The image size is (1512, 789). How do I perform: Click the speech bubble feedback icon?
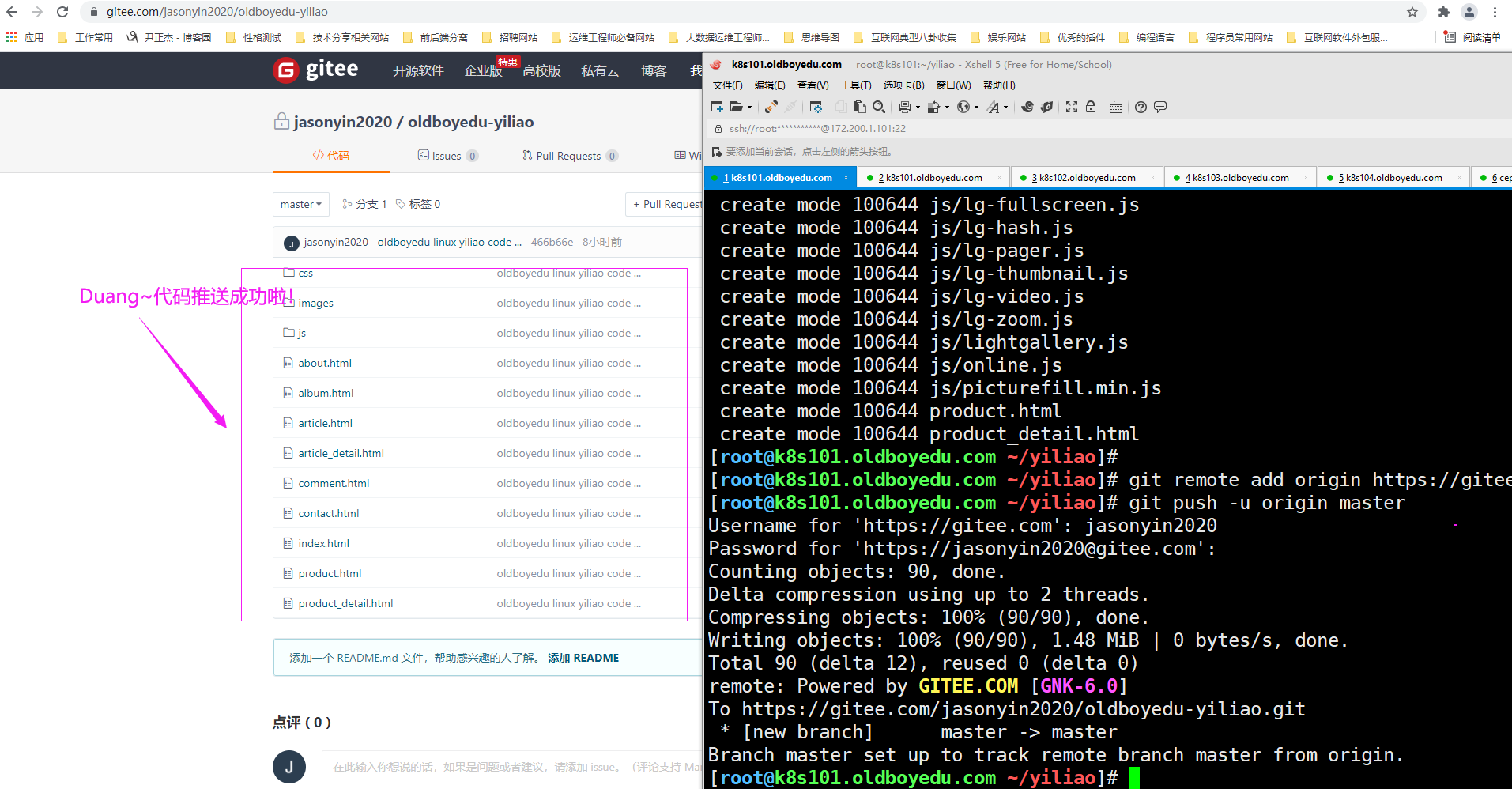tap(1160, 108)
